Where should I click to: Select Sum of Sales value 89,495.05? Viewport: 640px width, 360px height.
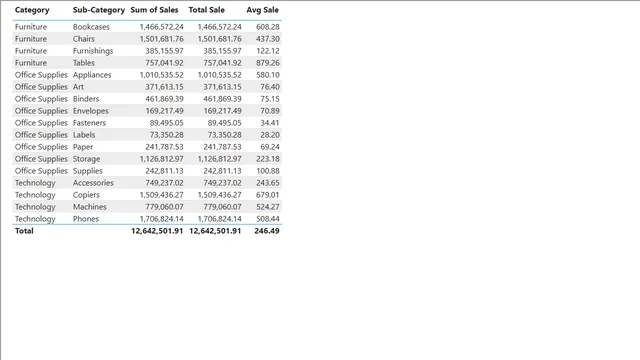[167, 123]
